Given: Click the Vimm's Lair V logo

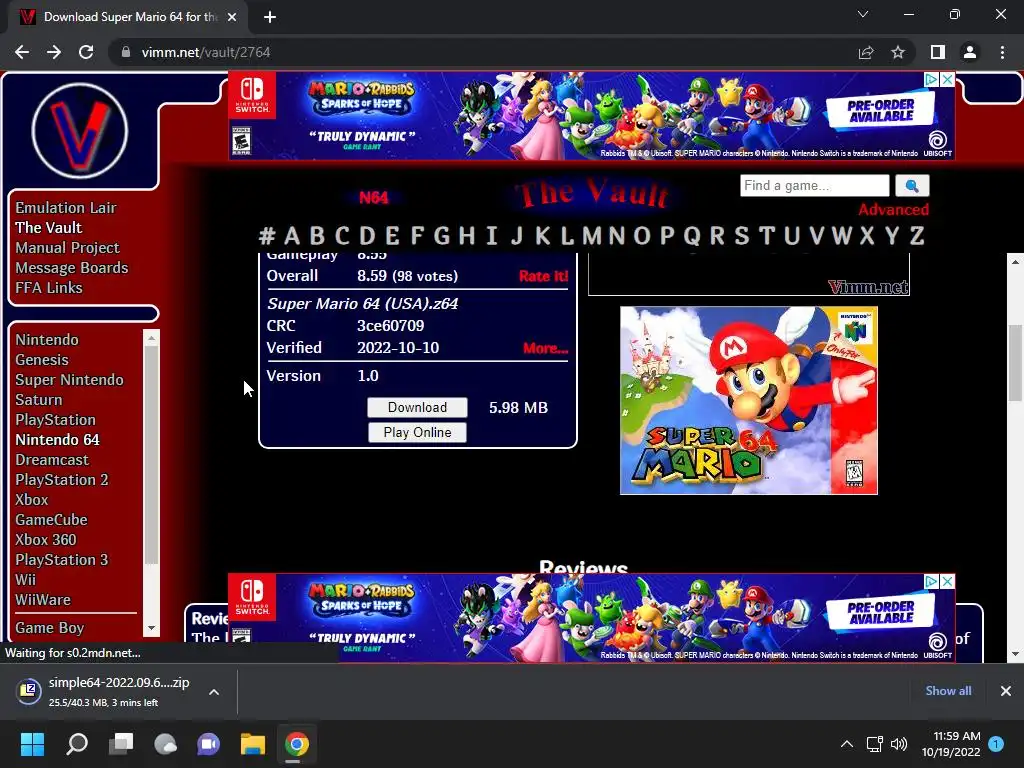Looking at the screenshot, I should click(x=80, y=131).
